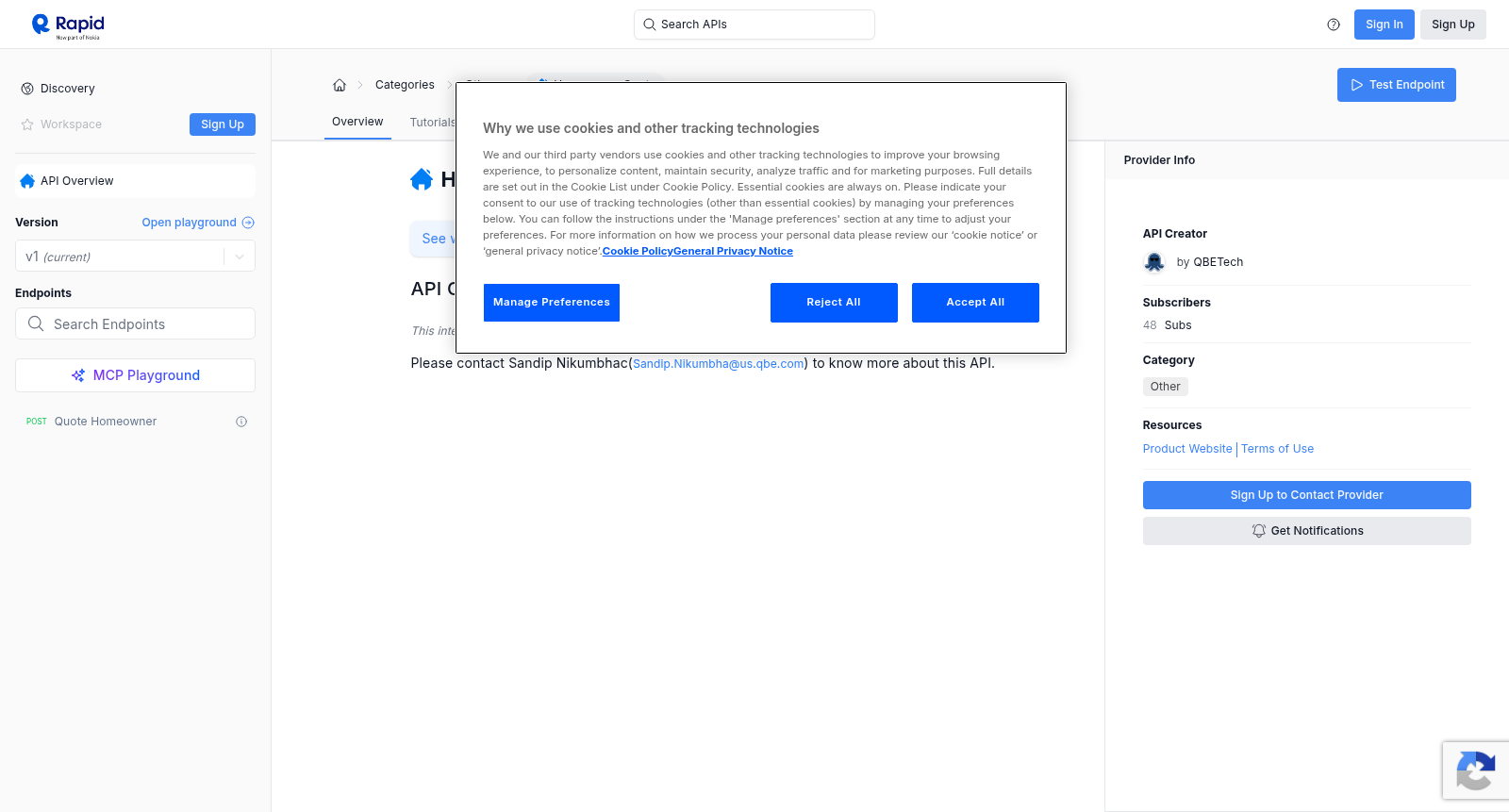The width and height of the screenshot is (1509, 812).
Task: Click the Test Endpoint button
Action: pos(1397,85)
